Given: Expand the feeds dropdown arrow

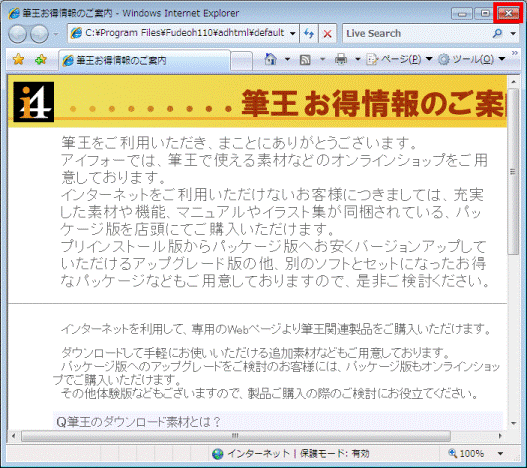Looking at the screenshot, I should click(323, 60).
